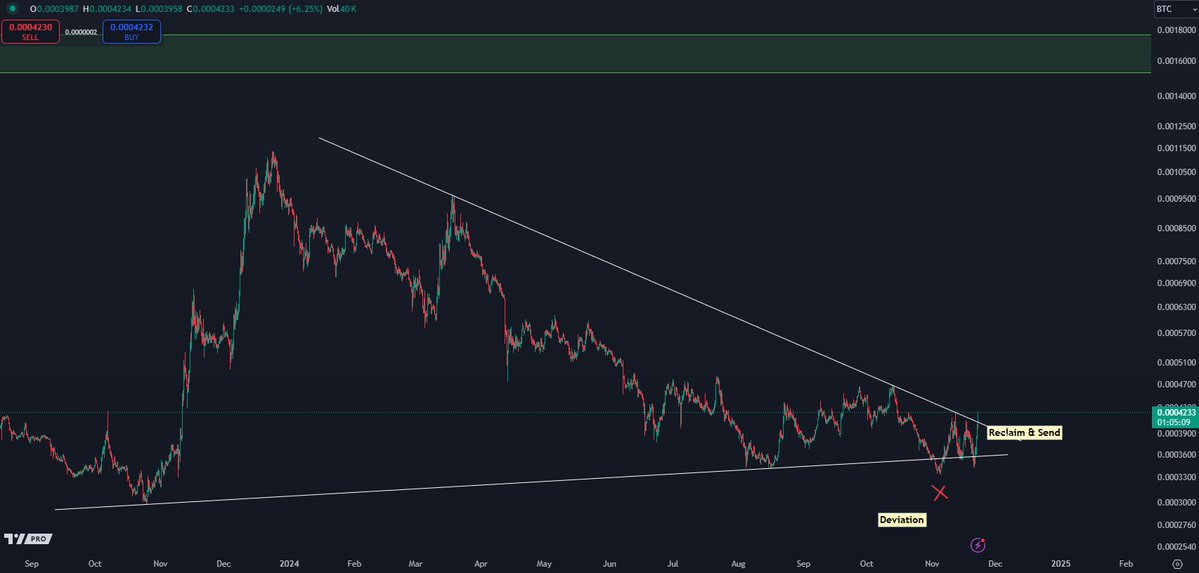Click the TradingView PRO logo
Screen dimensions: 1199x573
click(x=28, y=539)
